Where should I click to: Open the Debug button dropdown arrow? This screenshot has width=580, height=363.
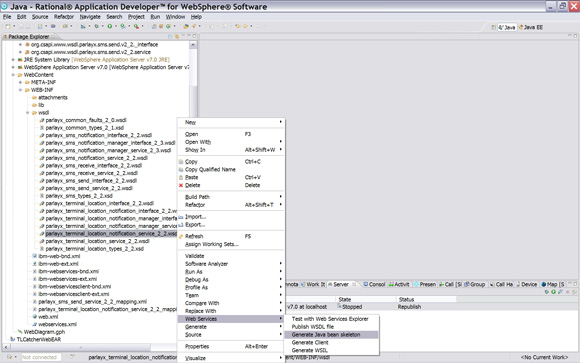(102, 26)
